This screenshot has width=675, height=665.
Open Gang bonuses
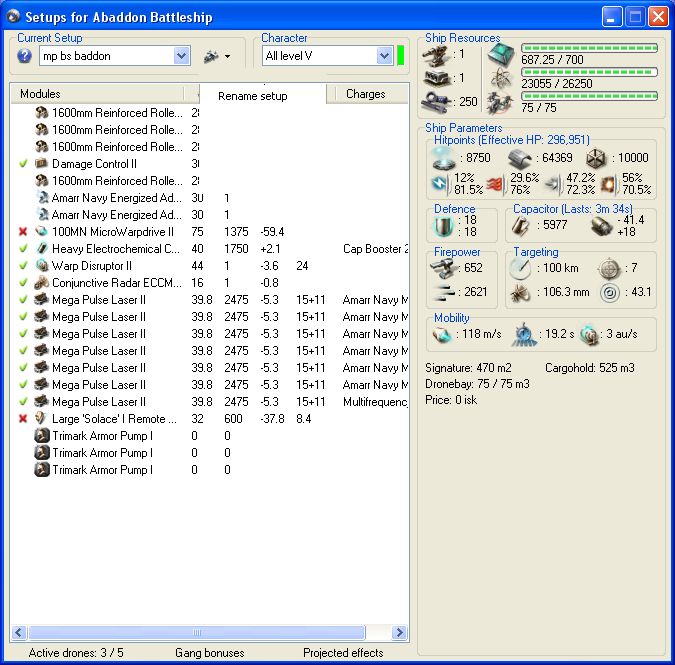(x=210, y=653)
